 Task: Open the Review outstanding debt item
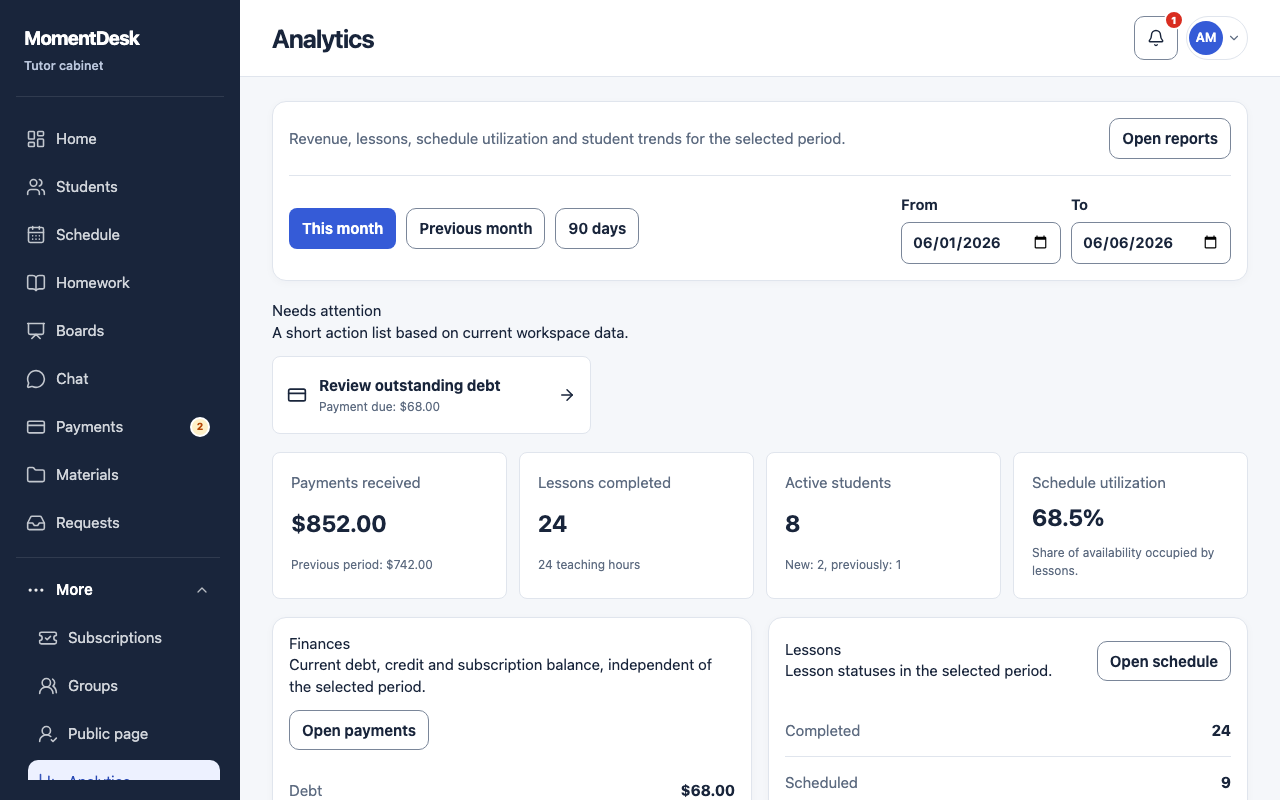pos(431,395)
